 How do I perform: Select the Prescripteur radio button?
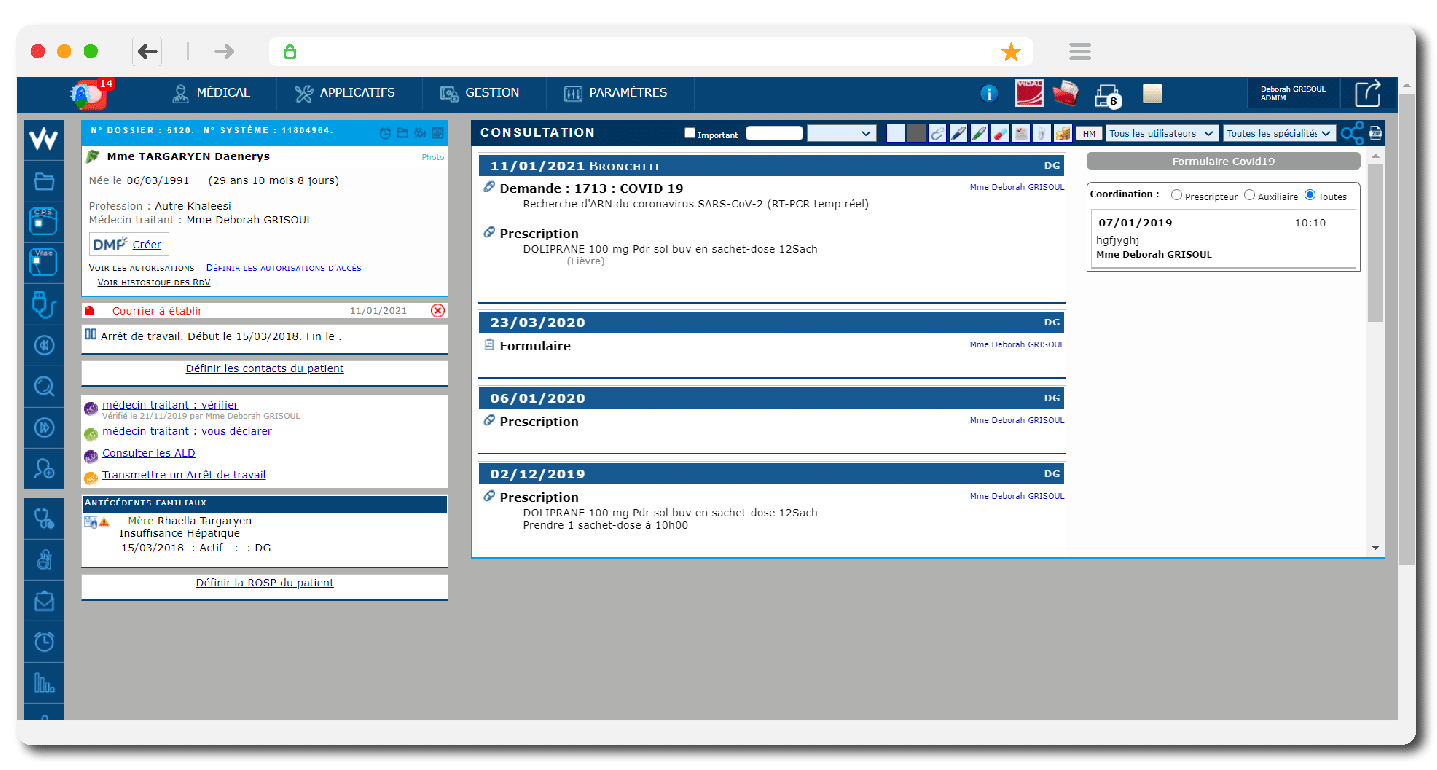click(1176, 196)
